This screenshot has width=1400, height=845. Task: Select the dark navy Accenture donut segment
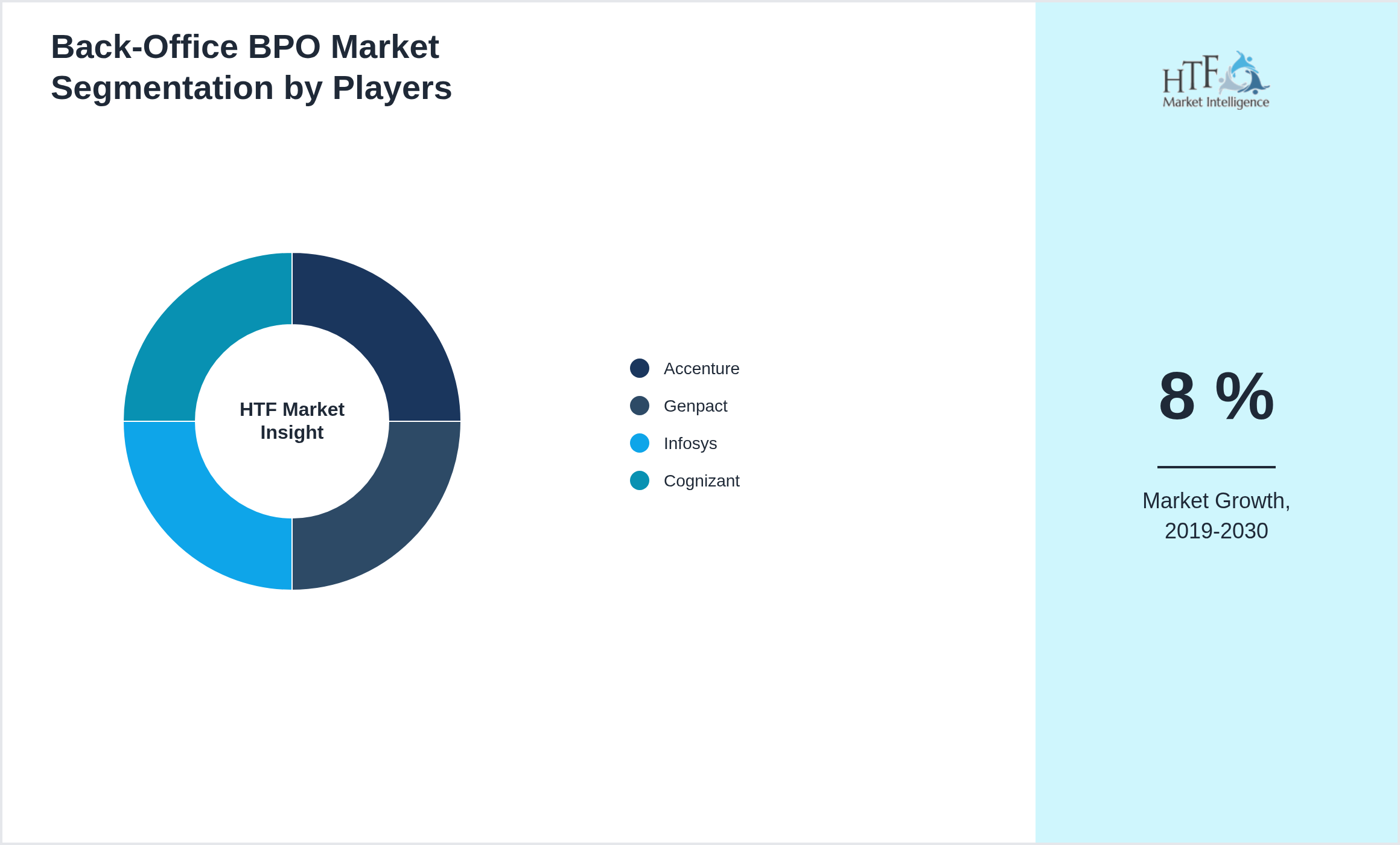tap(386, 327)
